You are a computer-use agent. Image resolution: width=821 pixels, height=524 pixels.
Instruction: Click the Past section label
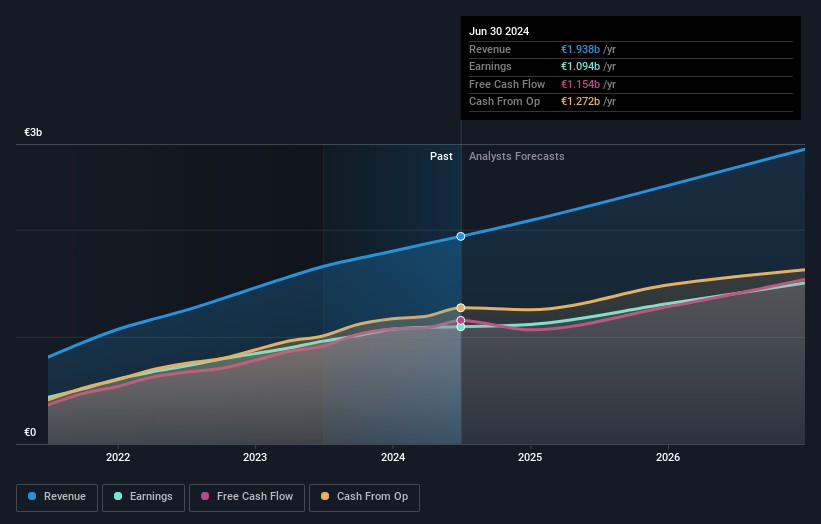pos(441,156)
